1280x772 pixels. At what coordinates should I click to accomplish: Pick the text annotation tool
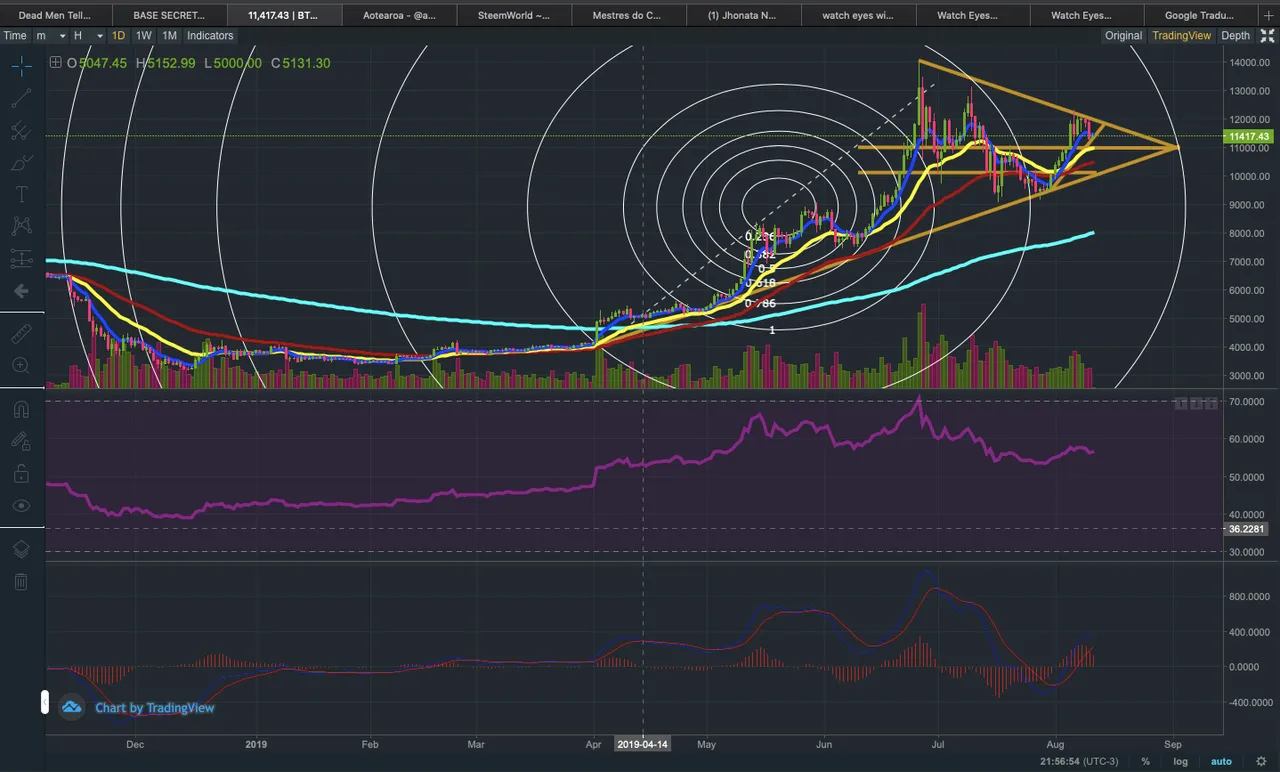[21, 194]
